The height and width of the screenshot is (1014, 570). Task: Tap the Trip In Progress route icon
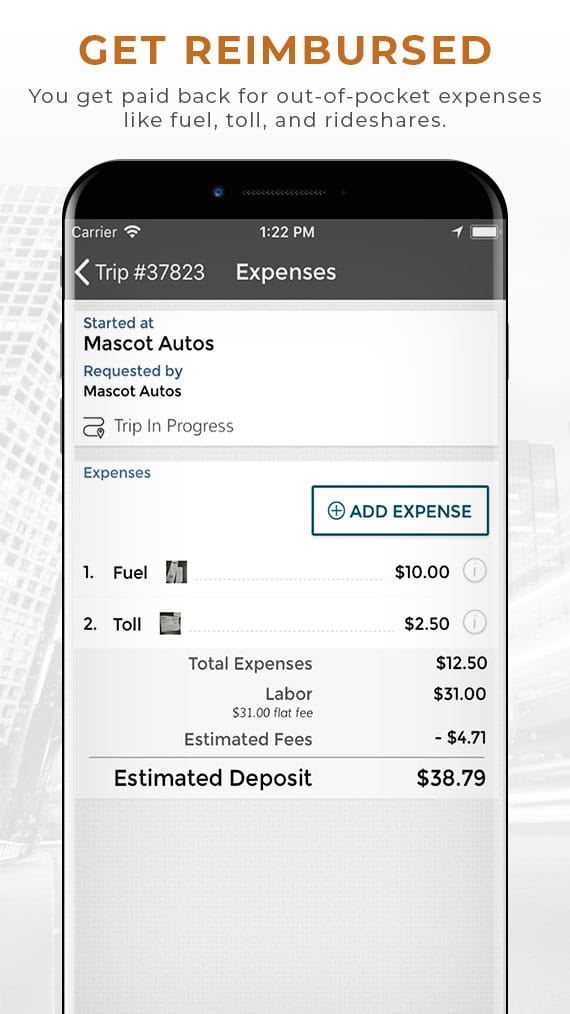(94, 427)
